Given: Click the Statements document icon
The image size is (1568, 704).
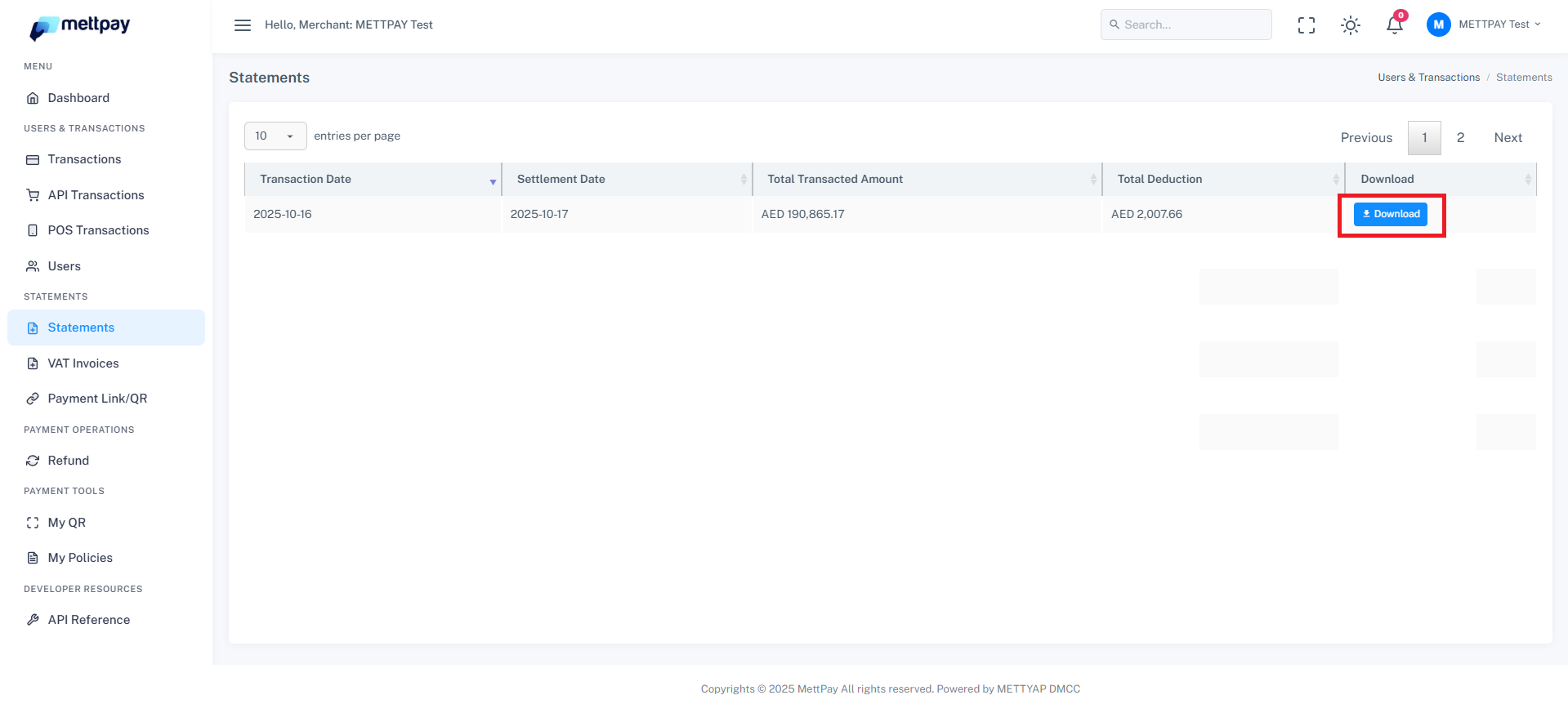Looking at the screenshot, I should (x=33, y=327).
